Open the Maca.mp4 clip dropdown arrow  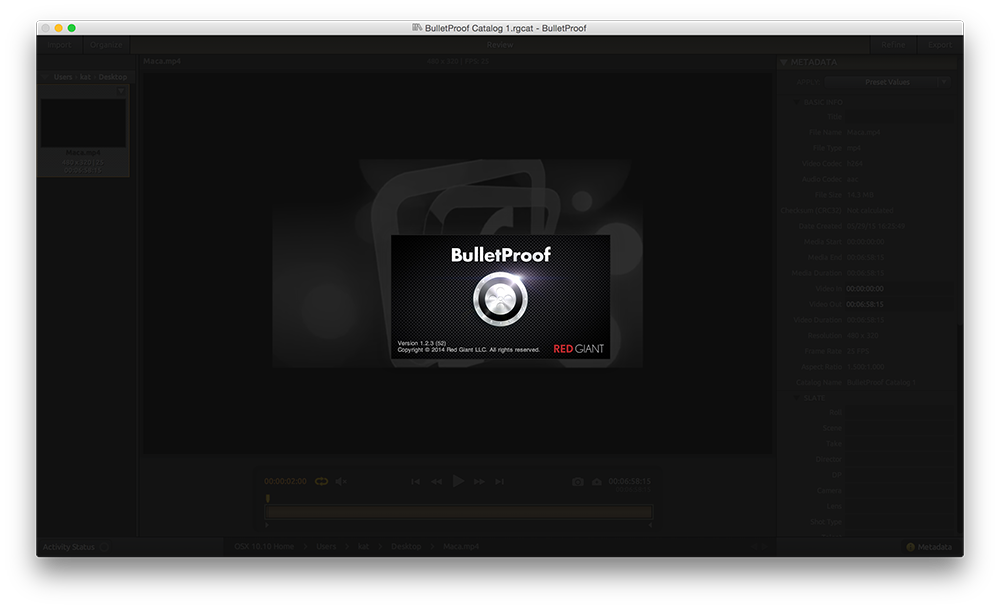[x=121, y=91]
